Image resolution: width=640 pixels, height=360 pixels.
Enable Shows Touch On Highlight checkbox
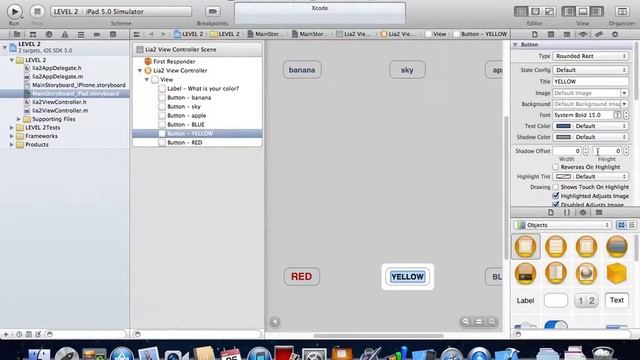(x=556, y=187)
